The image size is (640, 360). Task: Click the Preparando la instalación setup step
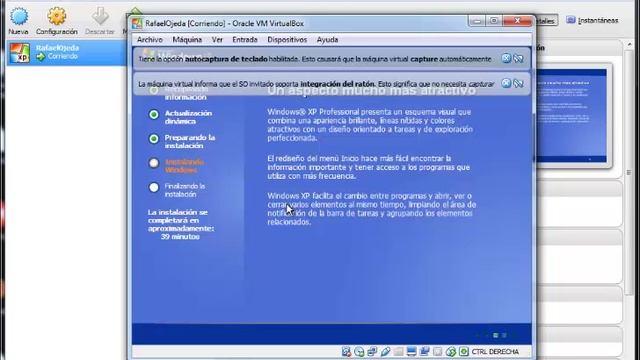(x=182, y=142)
